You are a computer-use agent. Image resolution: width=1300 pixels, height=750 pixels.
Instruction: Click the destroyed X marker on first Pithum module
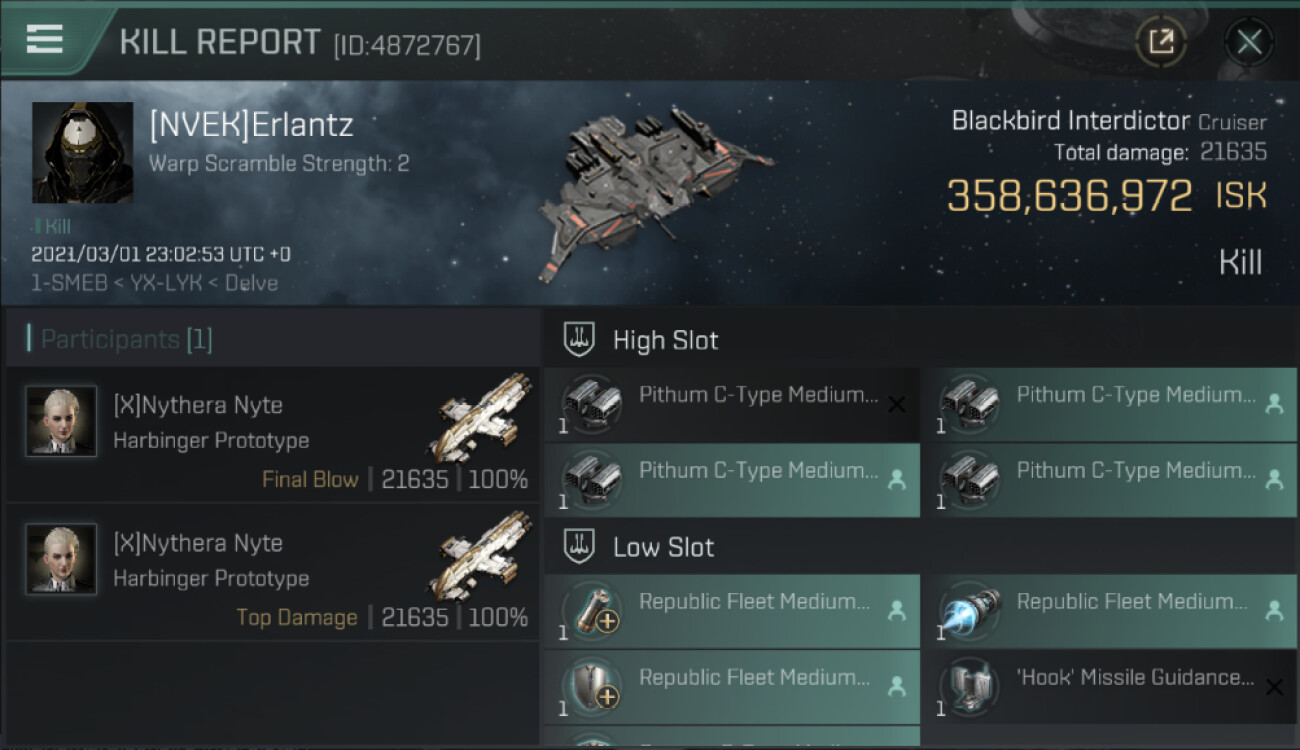click(897, 404)
